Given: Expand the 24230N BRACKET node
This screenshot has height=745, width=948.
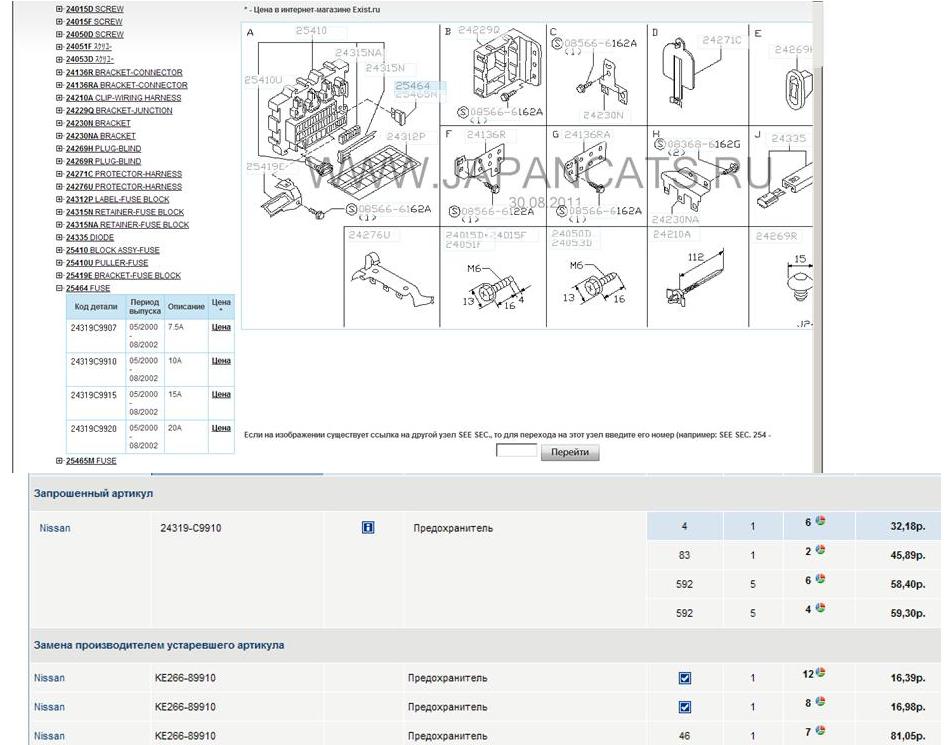Looking at the screenshot, I should click(x=59, y=123).
